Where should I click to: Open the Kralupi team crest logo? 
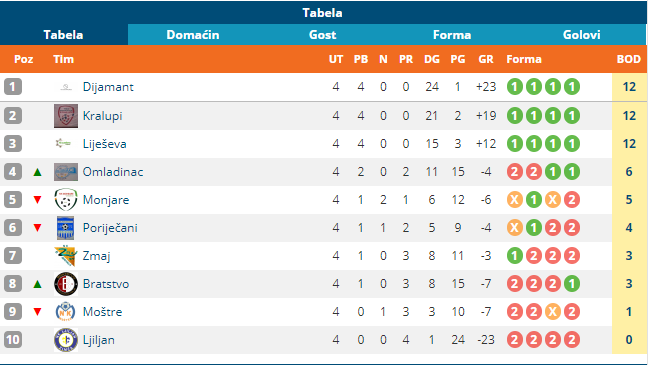click(66, 116)
